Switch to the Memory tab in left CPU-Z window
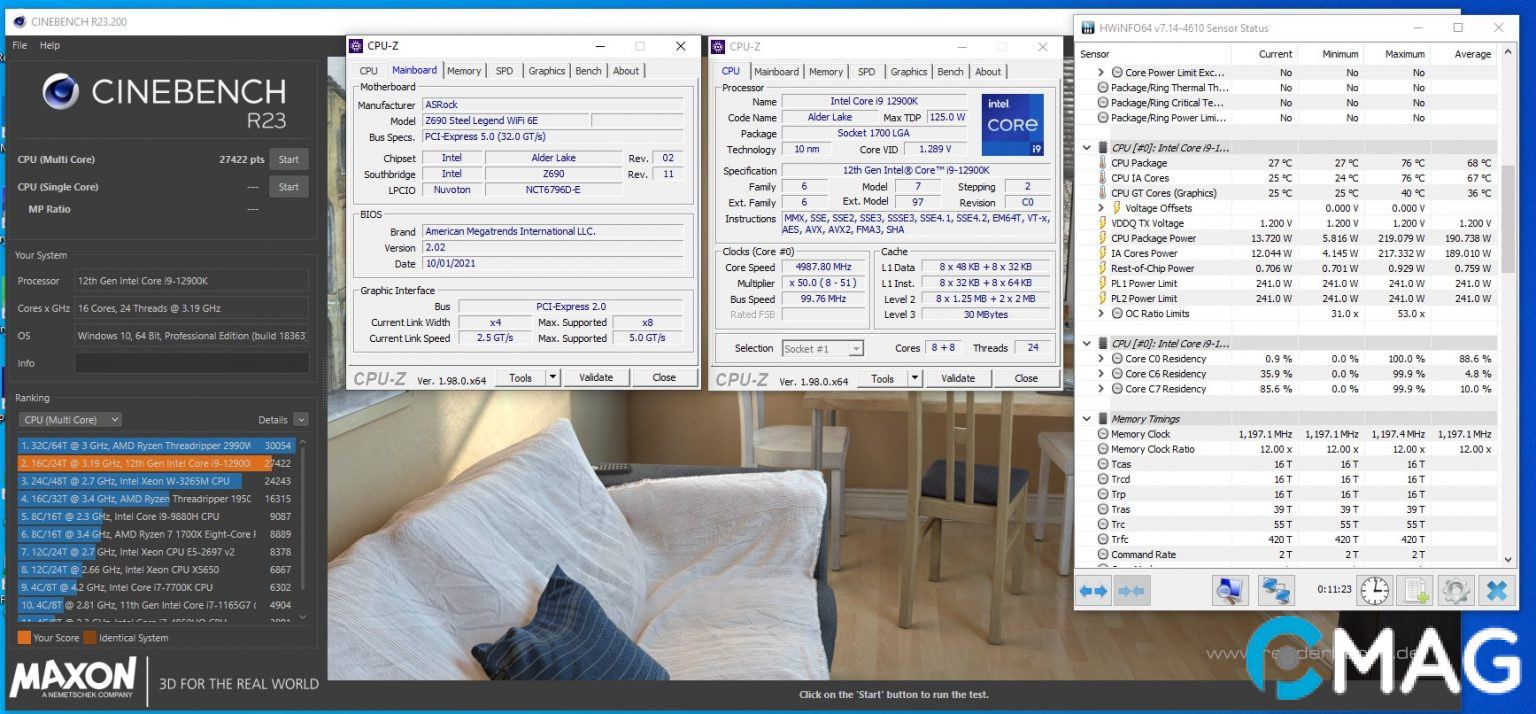The image size is (1536, 714). [463, 71]
